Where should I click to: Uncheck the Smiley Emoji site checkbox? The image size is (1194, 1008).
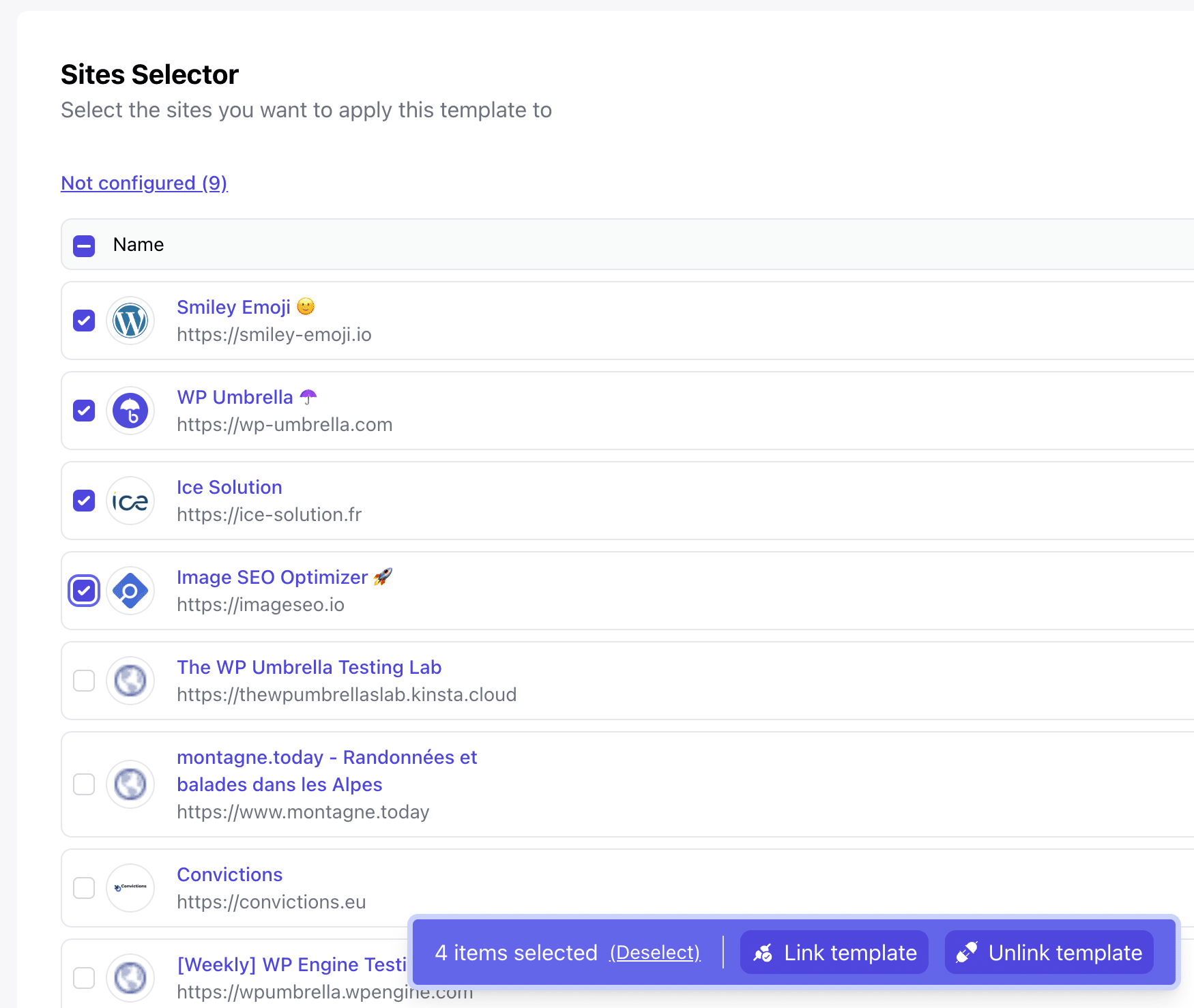pos(84,321)
